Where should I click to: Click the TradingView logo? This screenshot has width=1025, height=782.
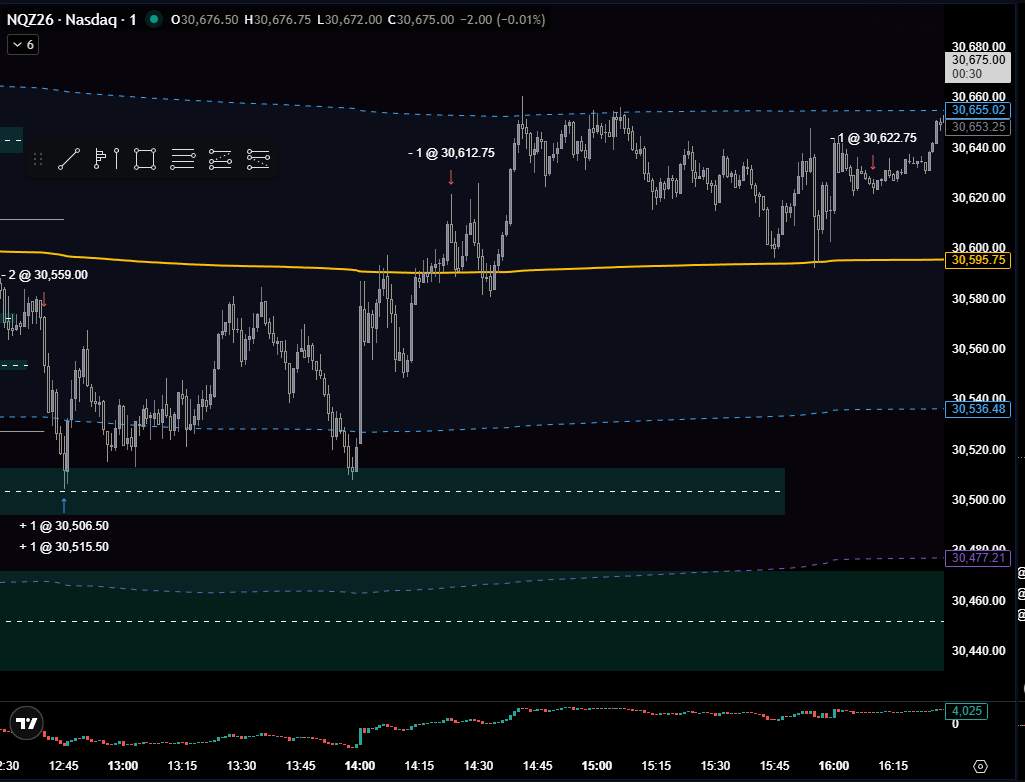click(x=27, y=723)
